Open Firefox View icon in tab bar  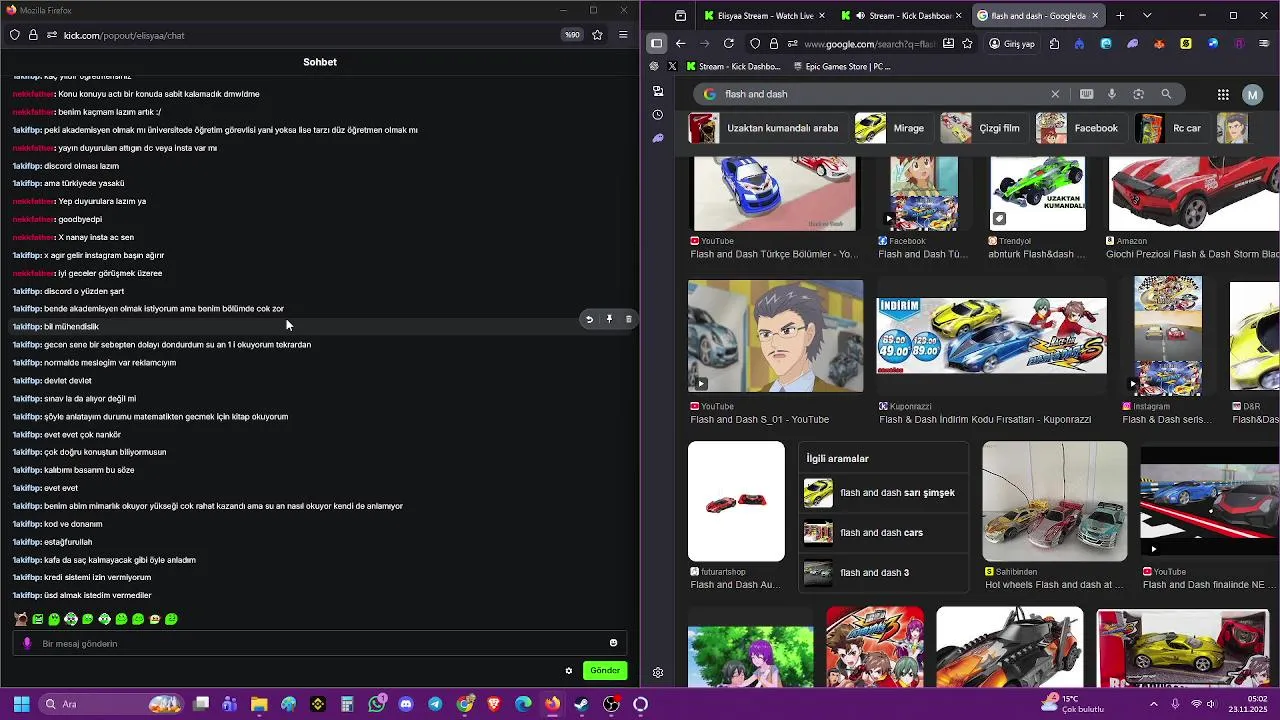680,16
